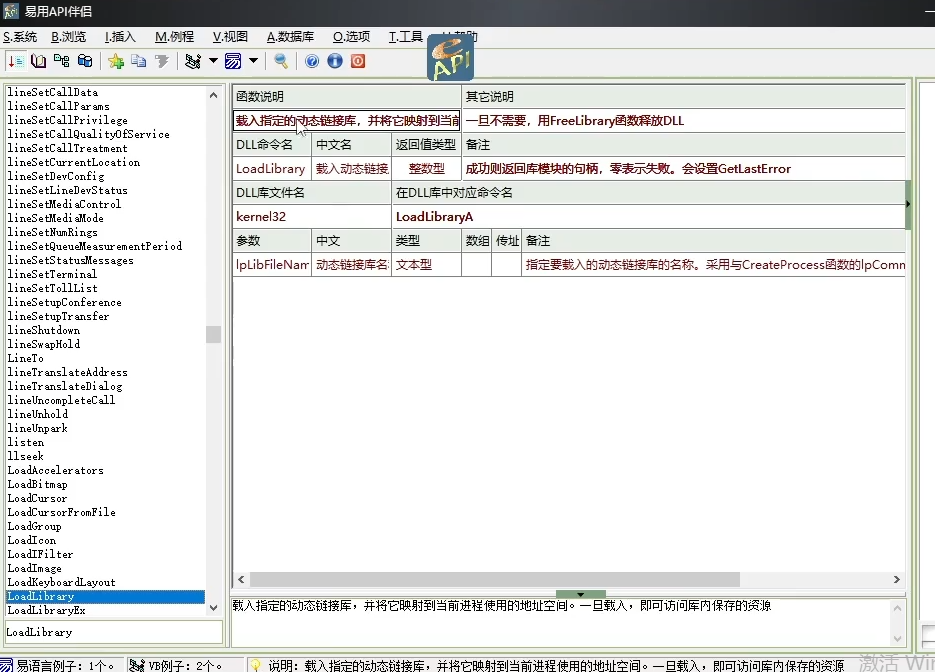The image size is (935, 672).
Task: Click down arrow of function list scrollbar
Action: (x=213, y=608)
